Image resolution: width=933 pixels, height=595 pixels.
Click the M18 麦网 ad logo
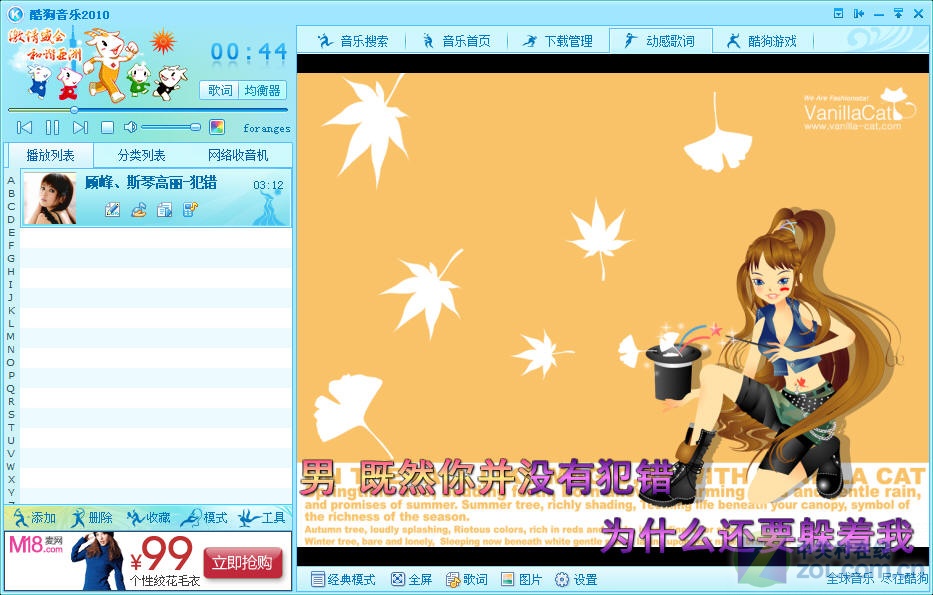pos(36,544)
